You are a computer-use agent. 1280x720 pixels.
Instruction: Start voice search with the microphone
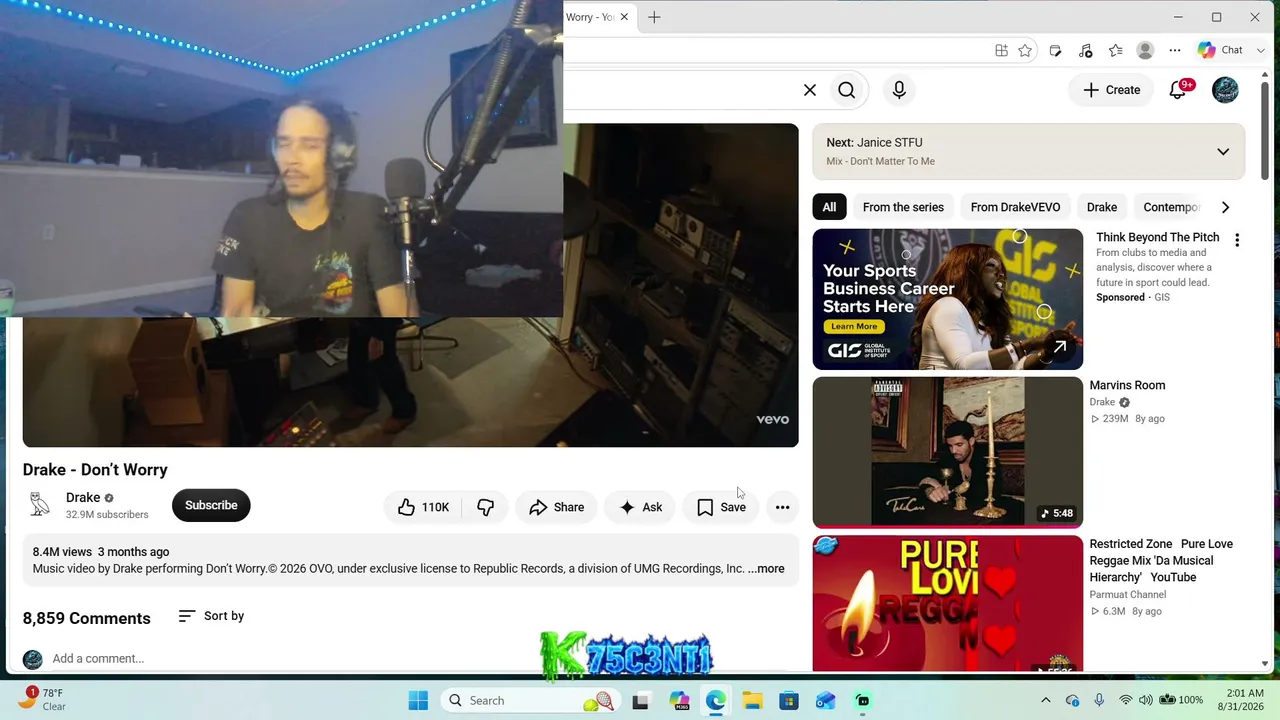899,90
